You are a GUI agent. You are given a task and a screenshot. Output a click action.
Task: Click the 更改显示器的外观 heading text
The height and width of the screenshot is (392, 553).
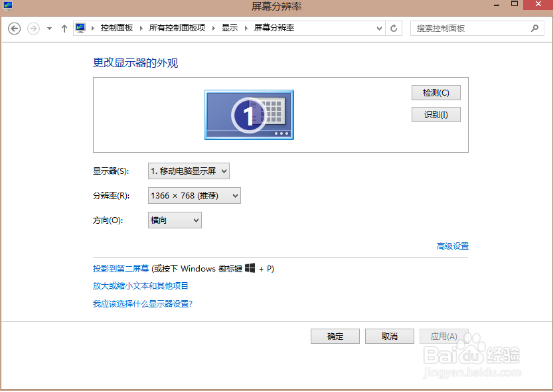135,63
